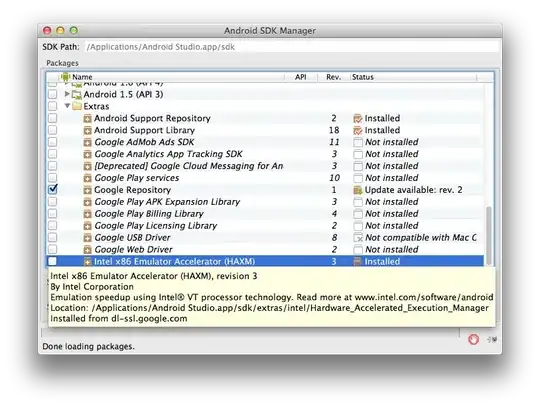This screenshot has height=407, width=540.
Task: Select the Google USB Driver row
Action: tap(265, 238)
